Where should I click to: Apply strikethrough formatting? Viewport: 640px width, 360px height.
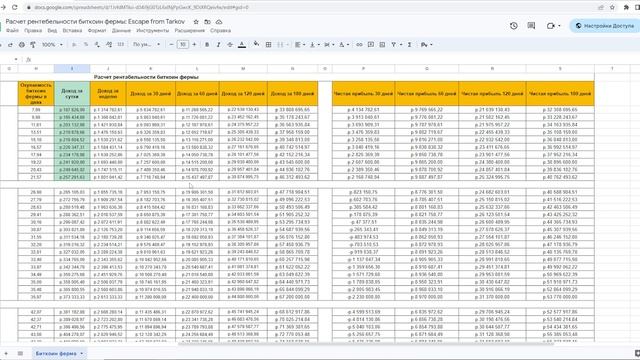pos(230,44)
